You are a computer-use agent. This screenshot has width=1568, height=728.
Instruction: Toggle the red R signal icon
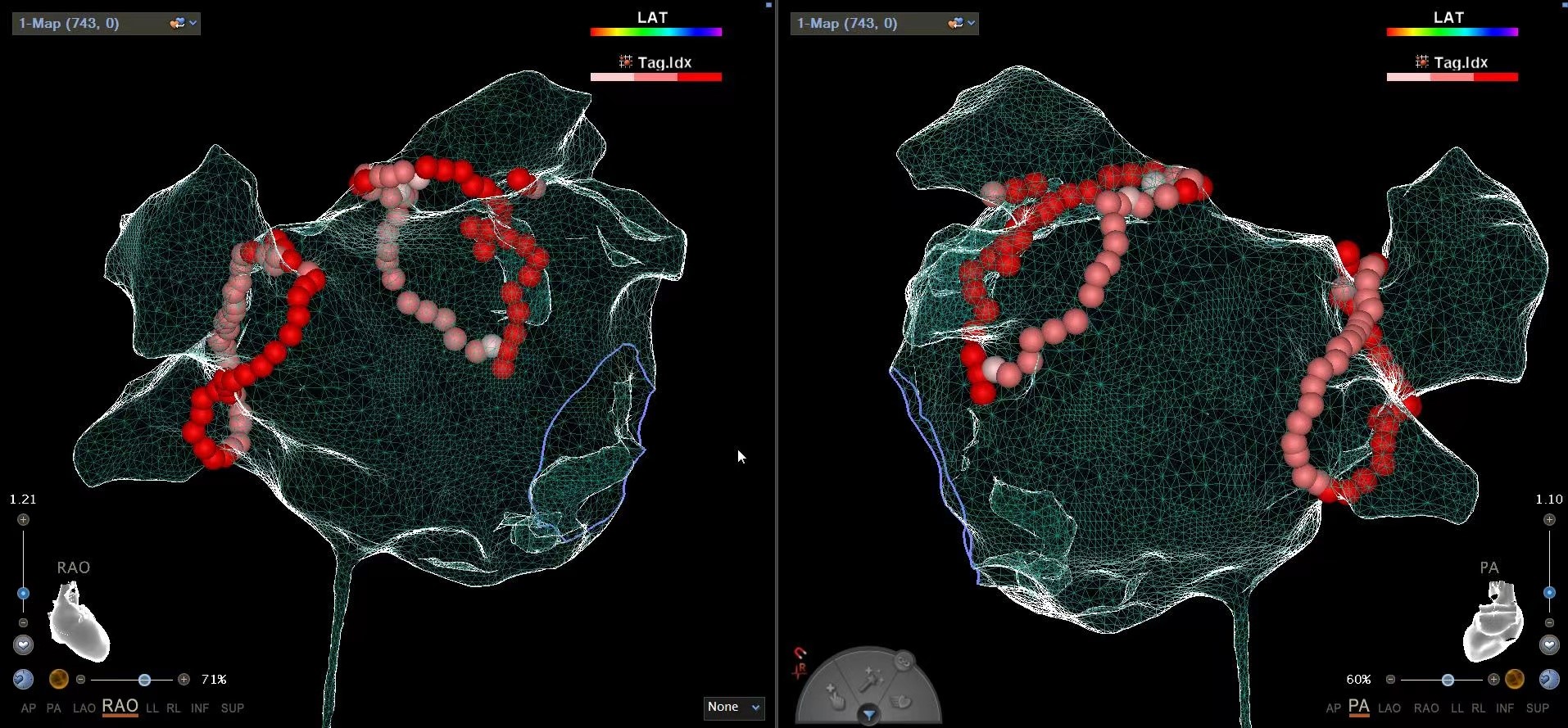[x=800, y=671]
